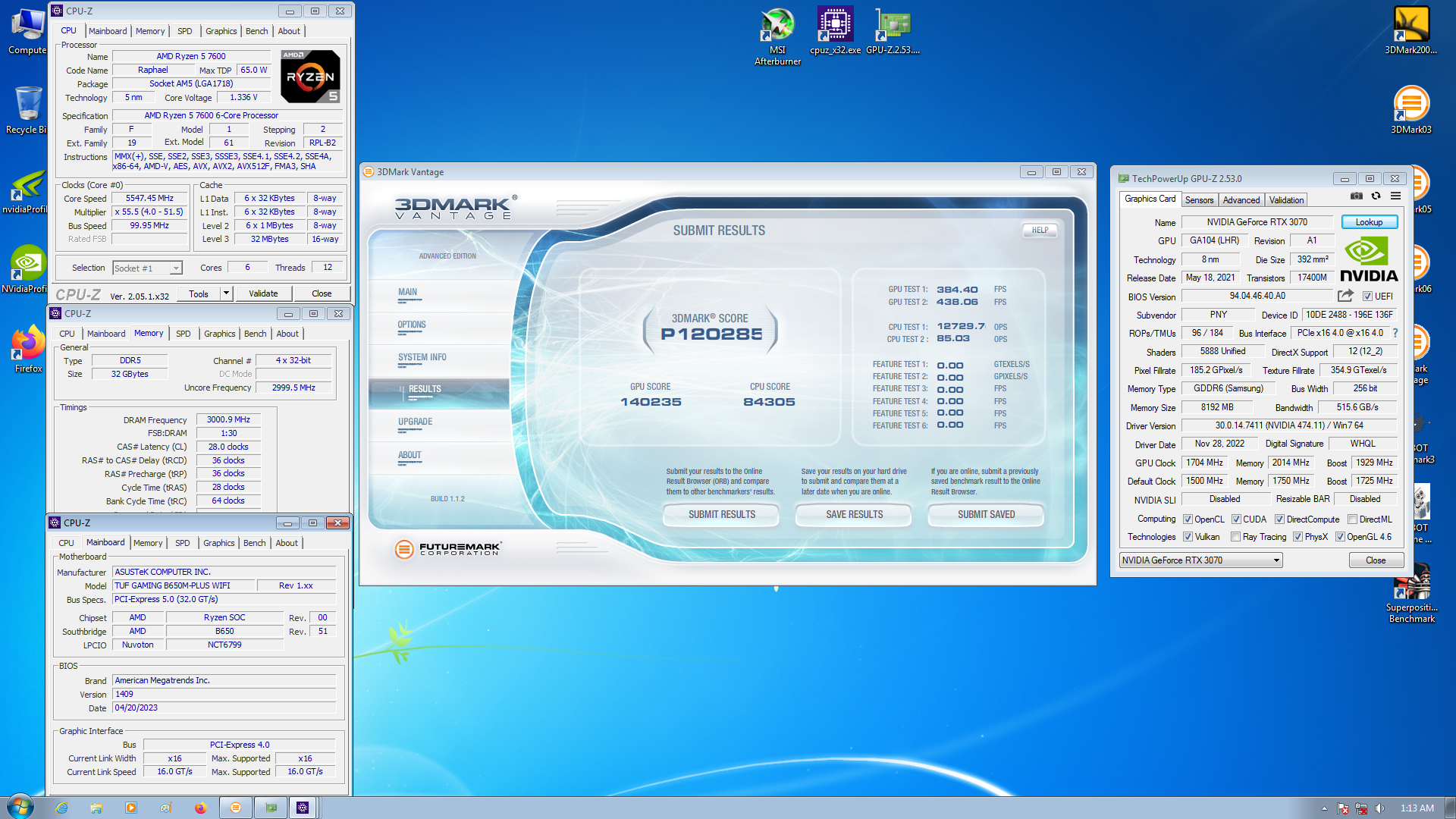Click the SAVE RESULTS button
Screen dimensions: 1456x819
[855, 514]
